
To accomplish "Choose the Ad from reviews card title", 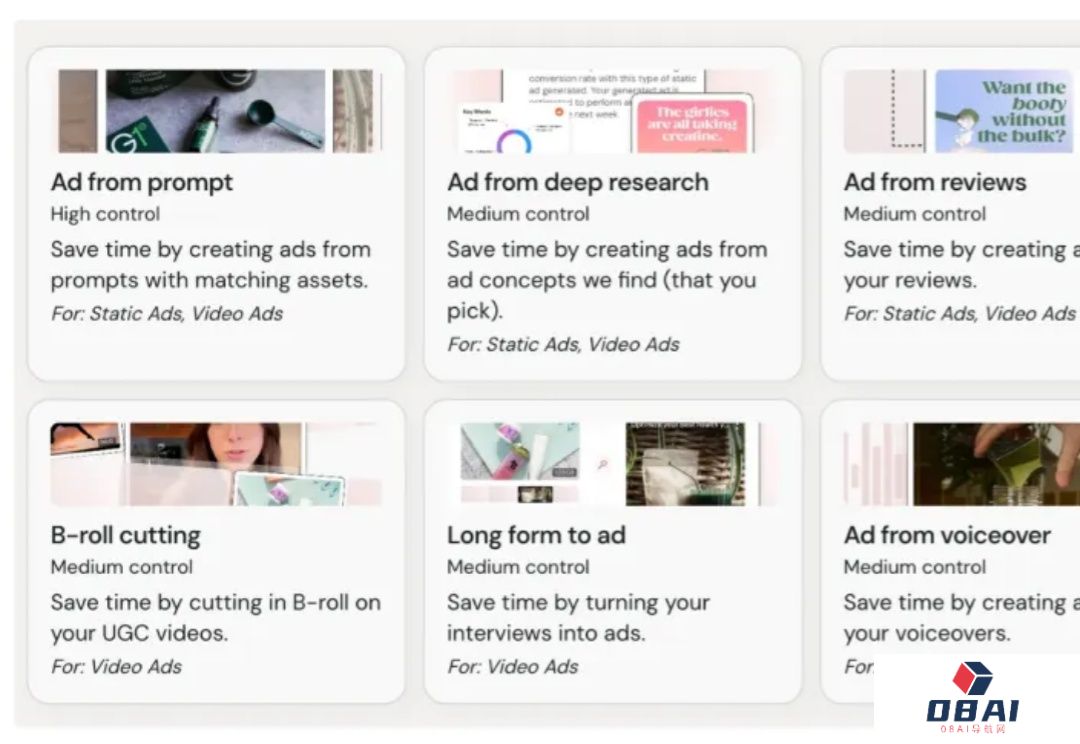I will pos(935,182).
